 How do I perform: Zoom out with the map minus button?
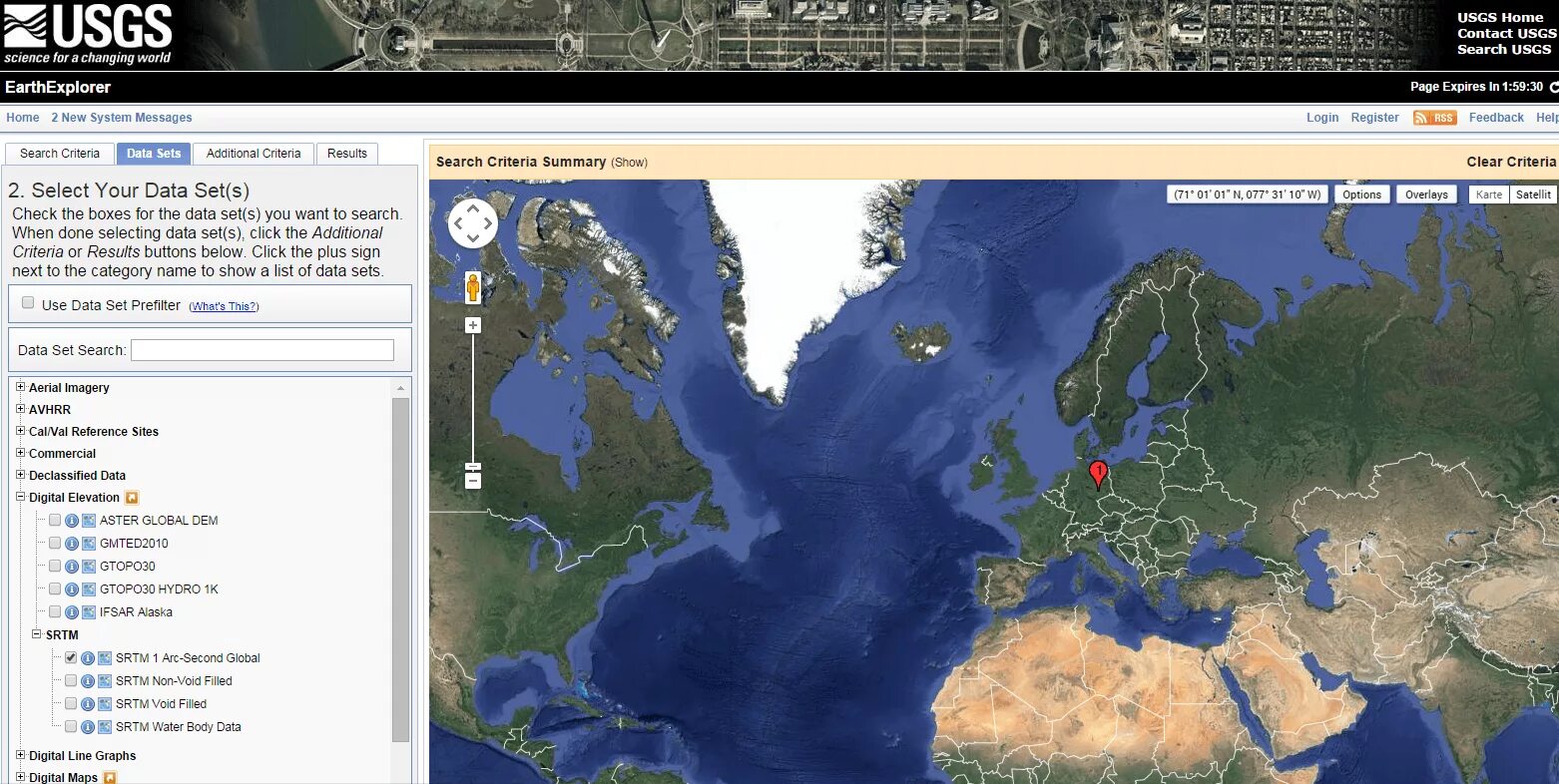point(473,481)
